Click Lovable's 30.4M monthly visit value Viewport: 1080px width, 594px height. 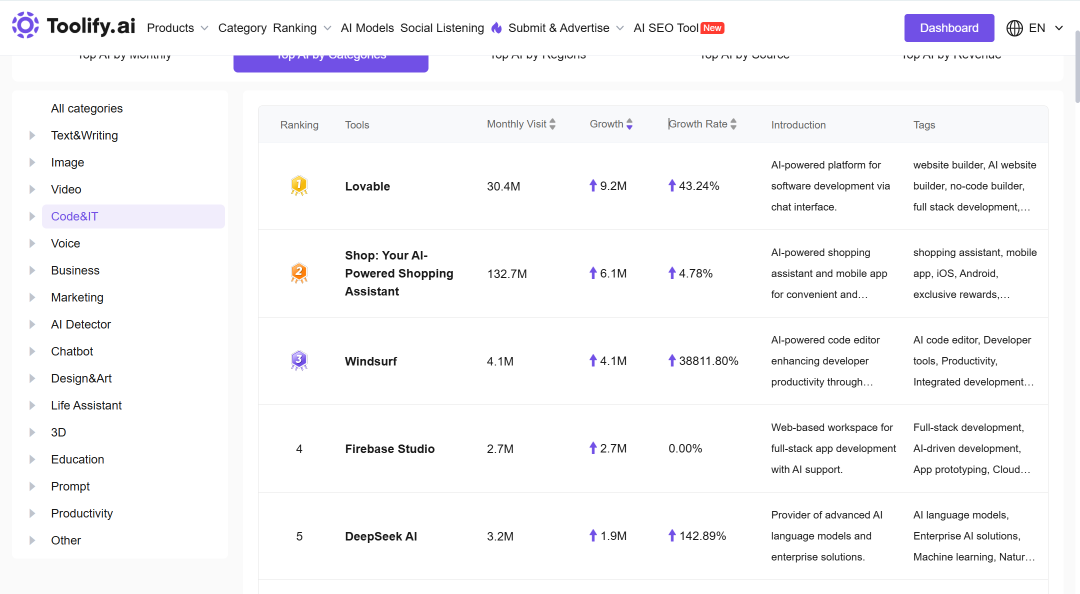pyautogui.click(x=503, y=186)
